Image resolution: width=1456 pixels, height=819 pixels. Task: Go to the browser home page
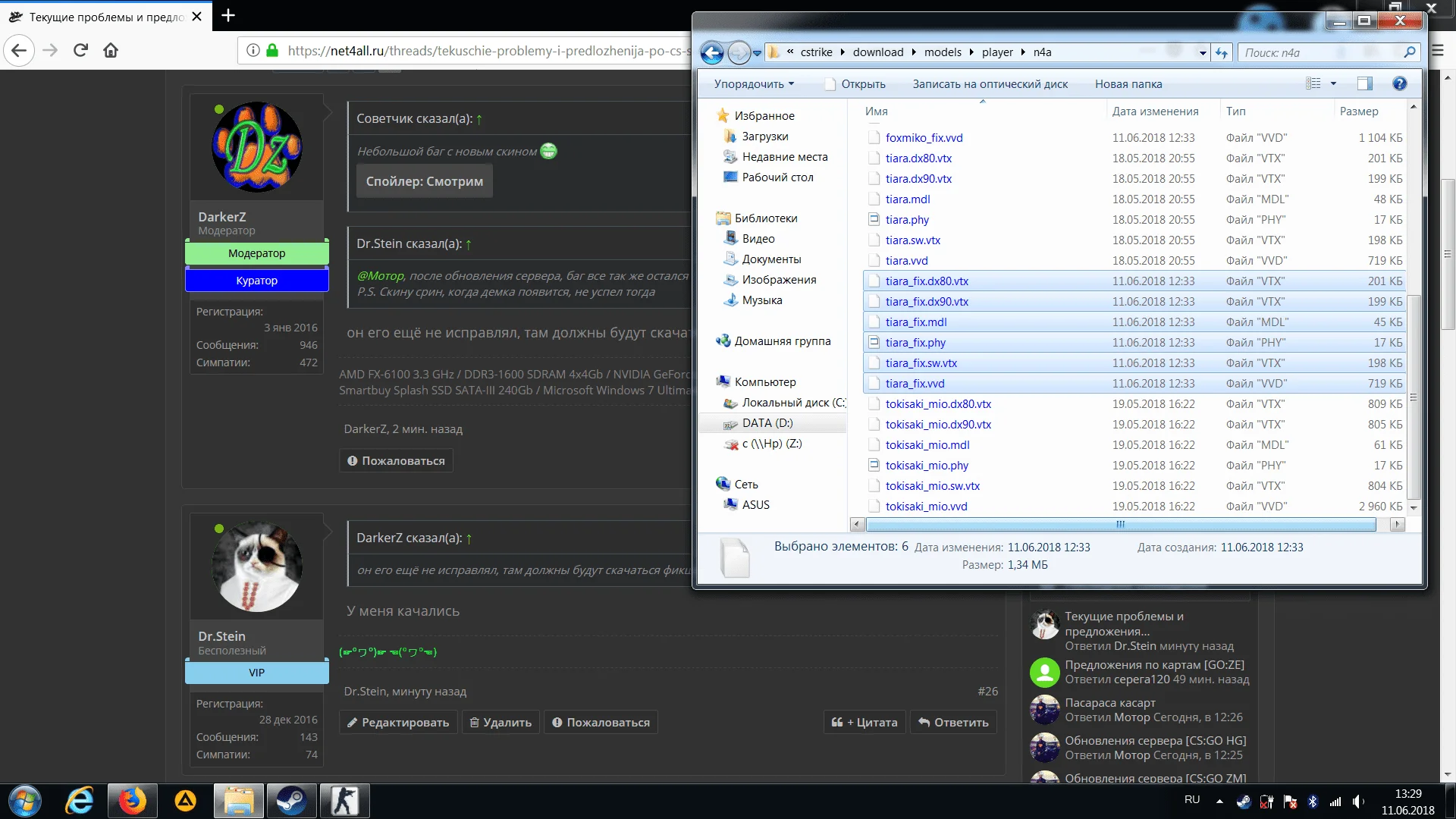point(111,51)
